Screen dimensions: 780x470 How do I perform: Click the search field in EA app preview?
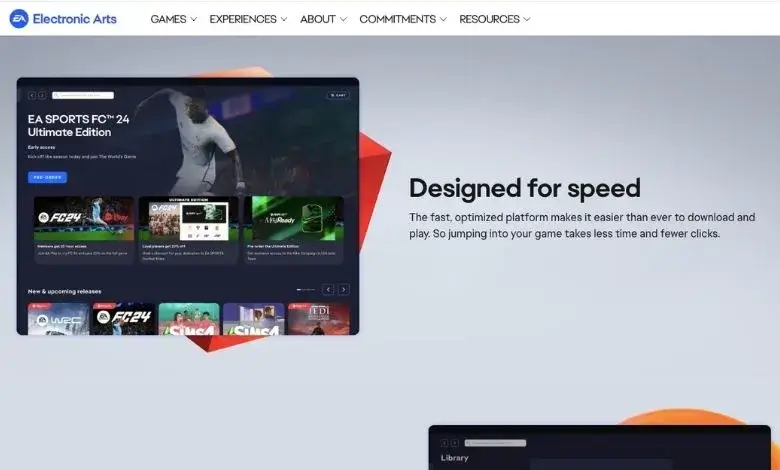[x=83, y=95]
